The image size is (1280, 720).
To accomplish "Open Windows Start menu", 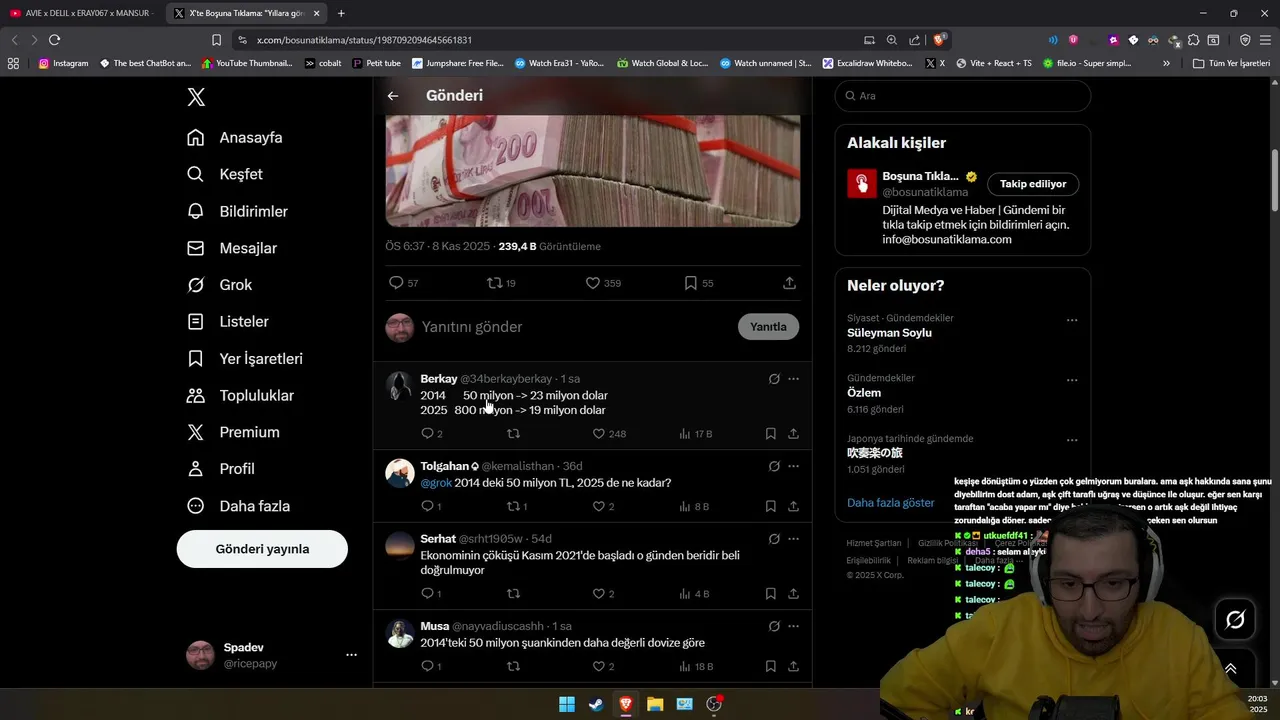I will pos(567,704).
